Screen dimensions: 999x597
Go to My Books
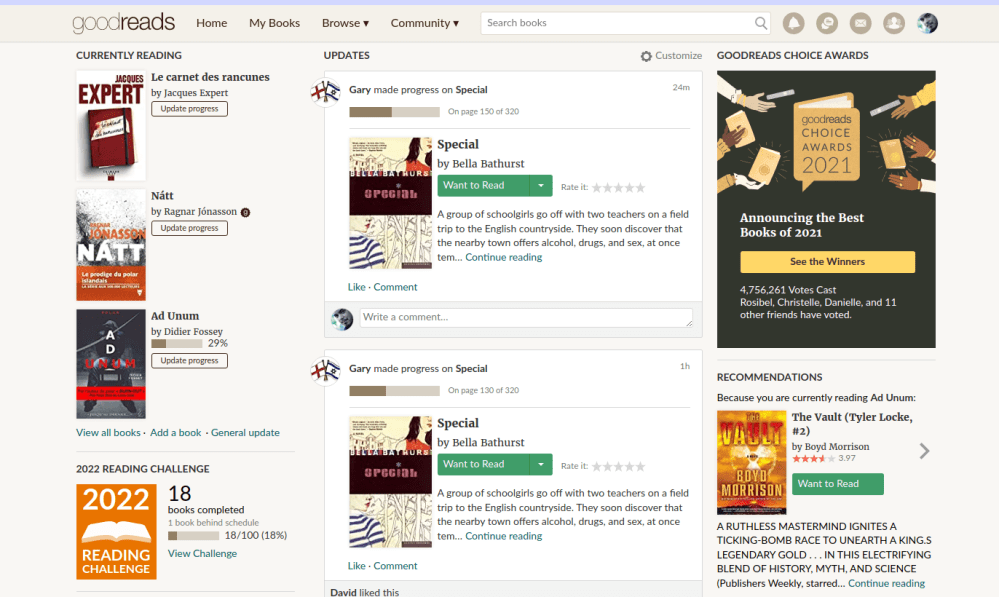point(274,23)
